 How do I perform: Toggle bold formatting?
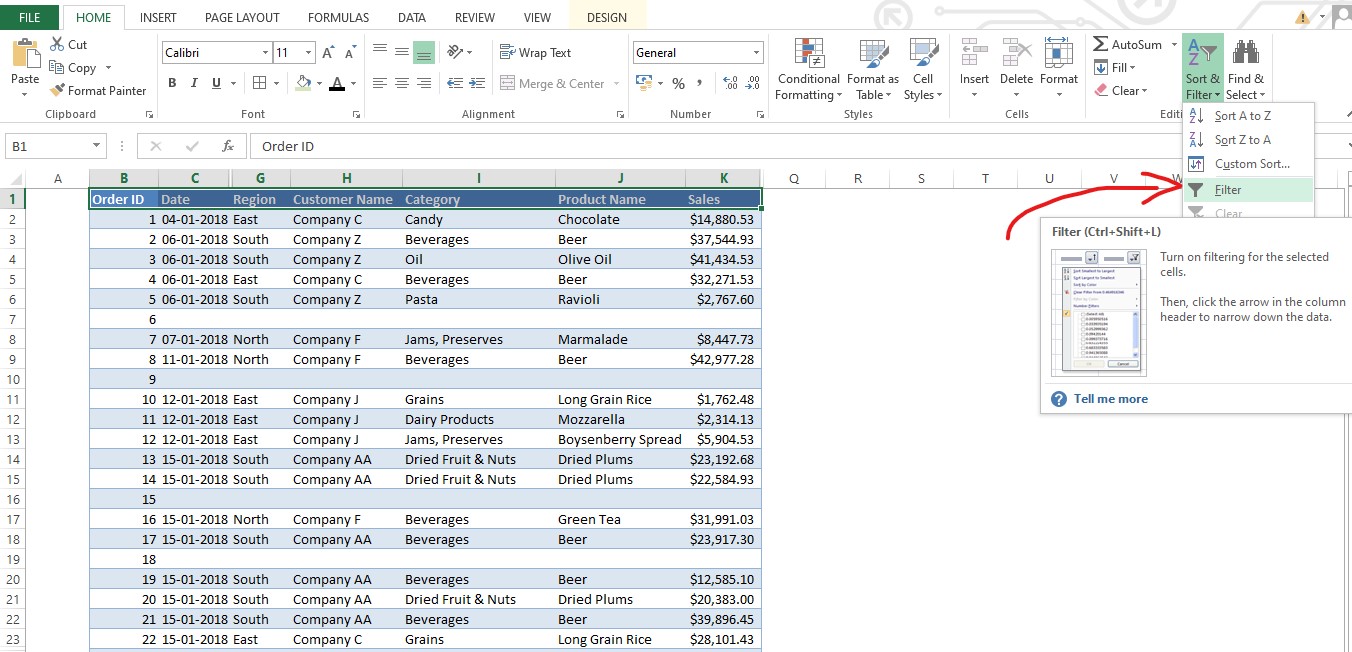pos(171,82)
